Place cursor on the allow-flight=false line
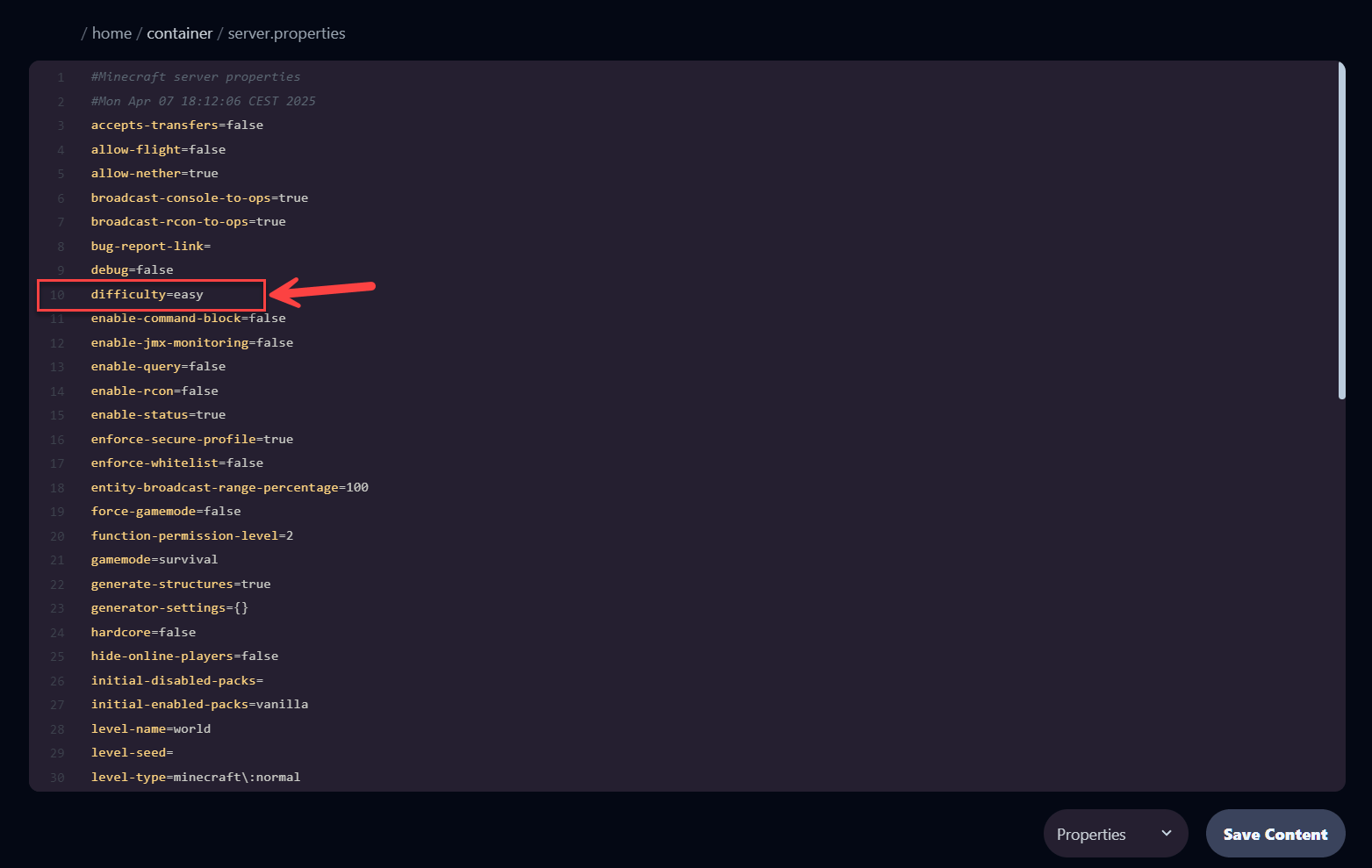The height and width of the screenshot is (868, 1372). pyautogui.click(x=158, y=150)
